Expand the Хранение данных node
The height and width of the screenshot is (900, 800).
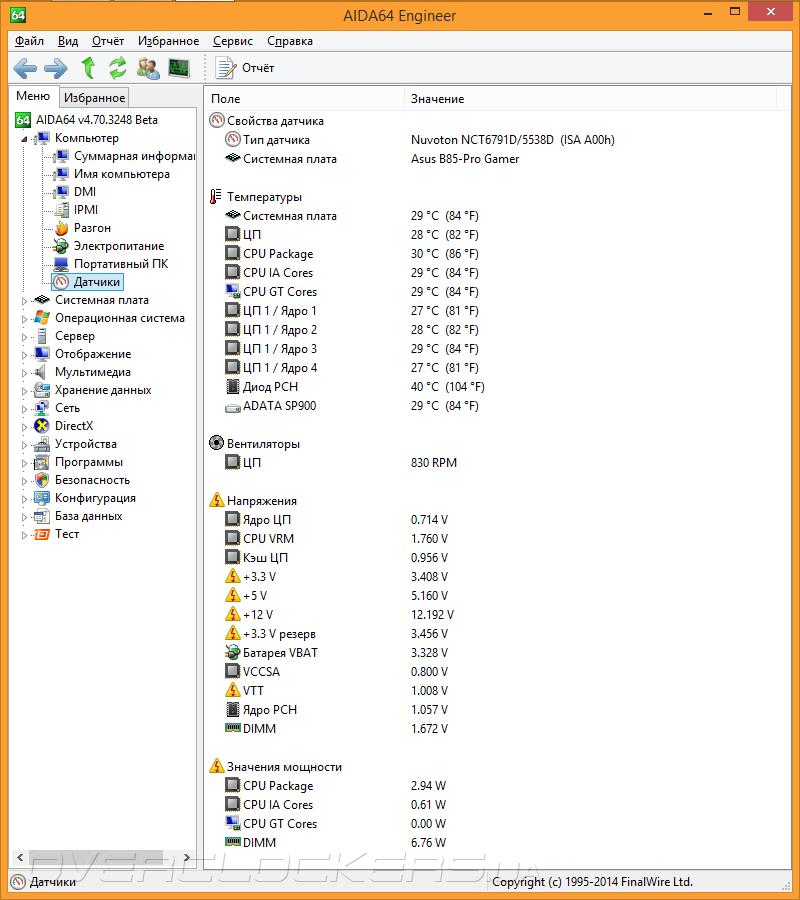(x=24, y=391)
